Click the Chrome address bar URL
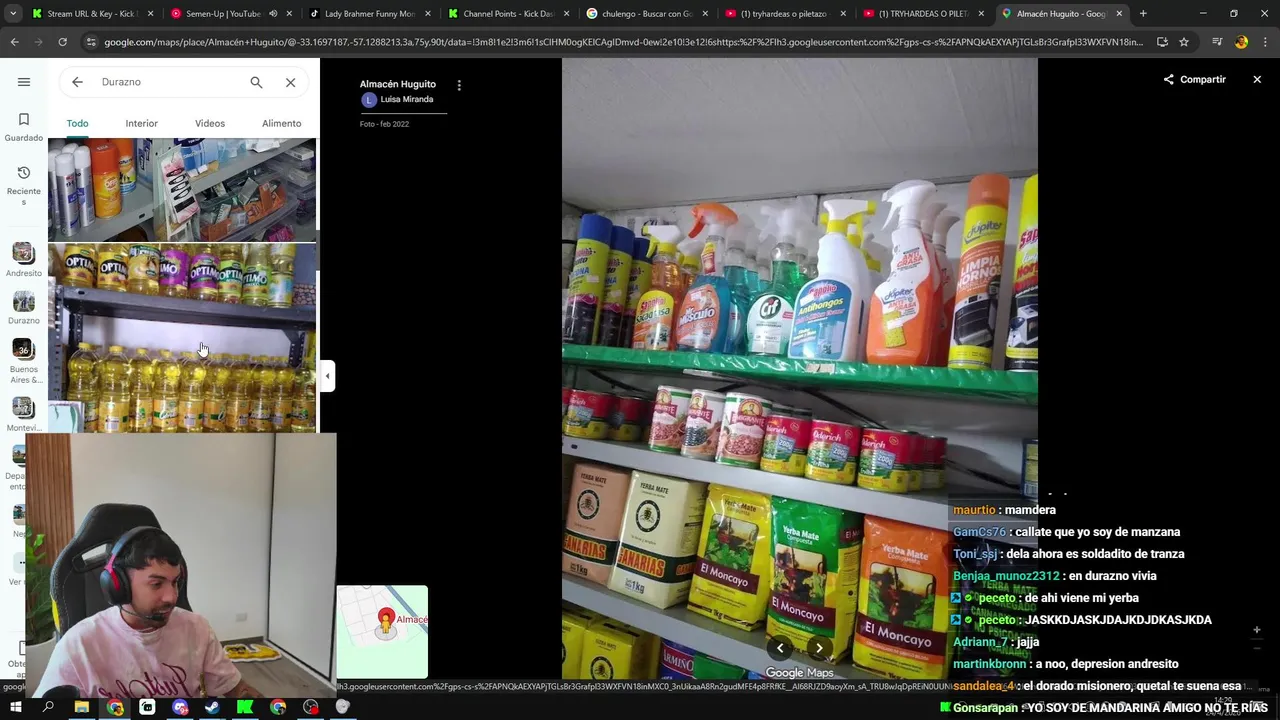This screenshot has height=720, width=1280. point(622,42)
